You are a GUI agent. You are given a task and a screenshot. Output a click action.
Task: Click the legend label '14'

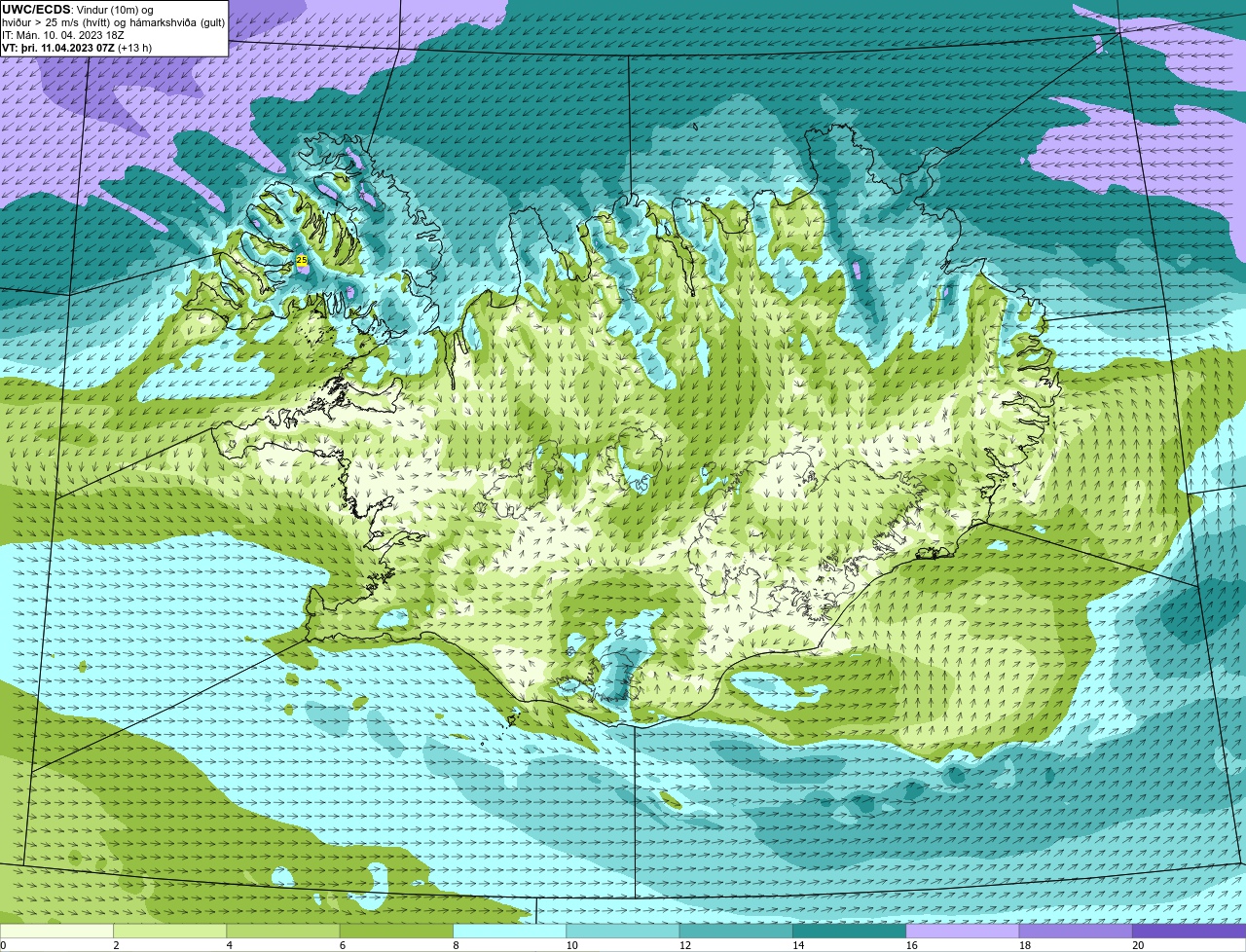pyautogui.click(x=798, y=945)
